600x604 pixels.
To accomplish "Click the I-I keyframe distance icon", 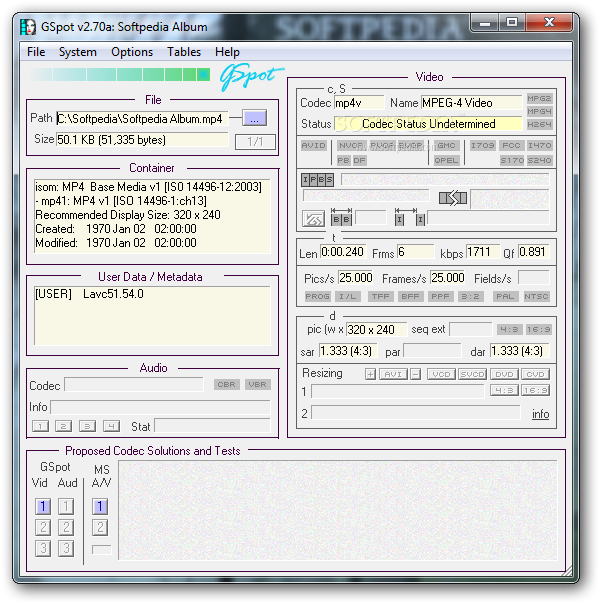I will pyautogui.click(x=409, y=217).
